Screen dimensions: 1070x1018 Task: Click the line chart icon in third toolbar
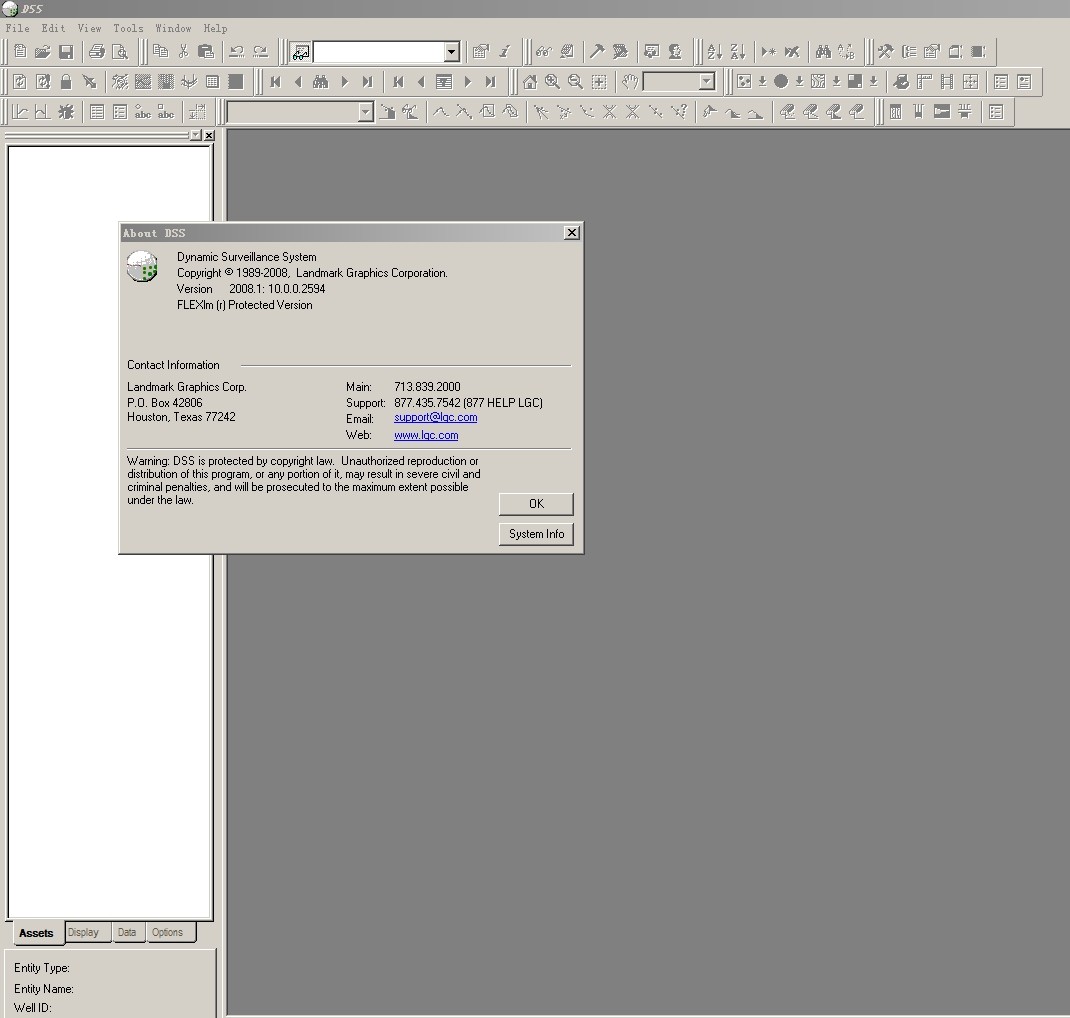click(x=20, y=112)
